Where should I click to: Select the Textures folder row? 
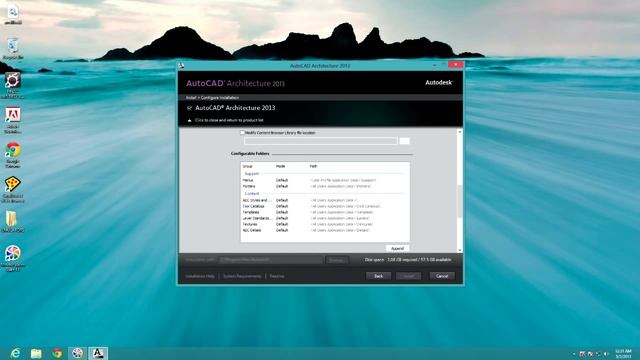325,224
